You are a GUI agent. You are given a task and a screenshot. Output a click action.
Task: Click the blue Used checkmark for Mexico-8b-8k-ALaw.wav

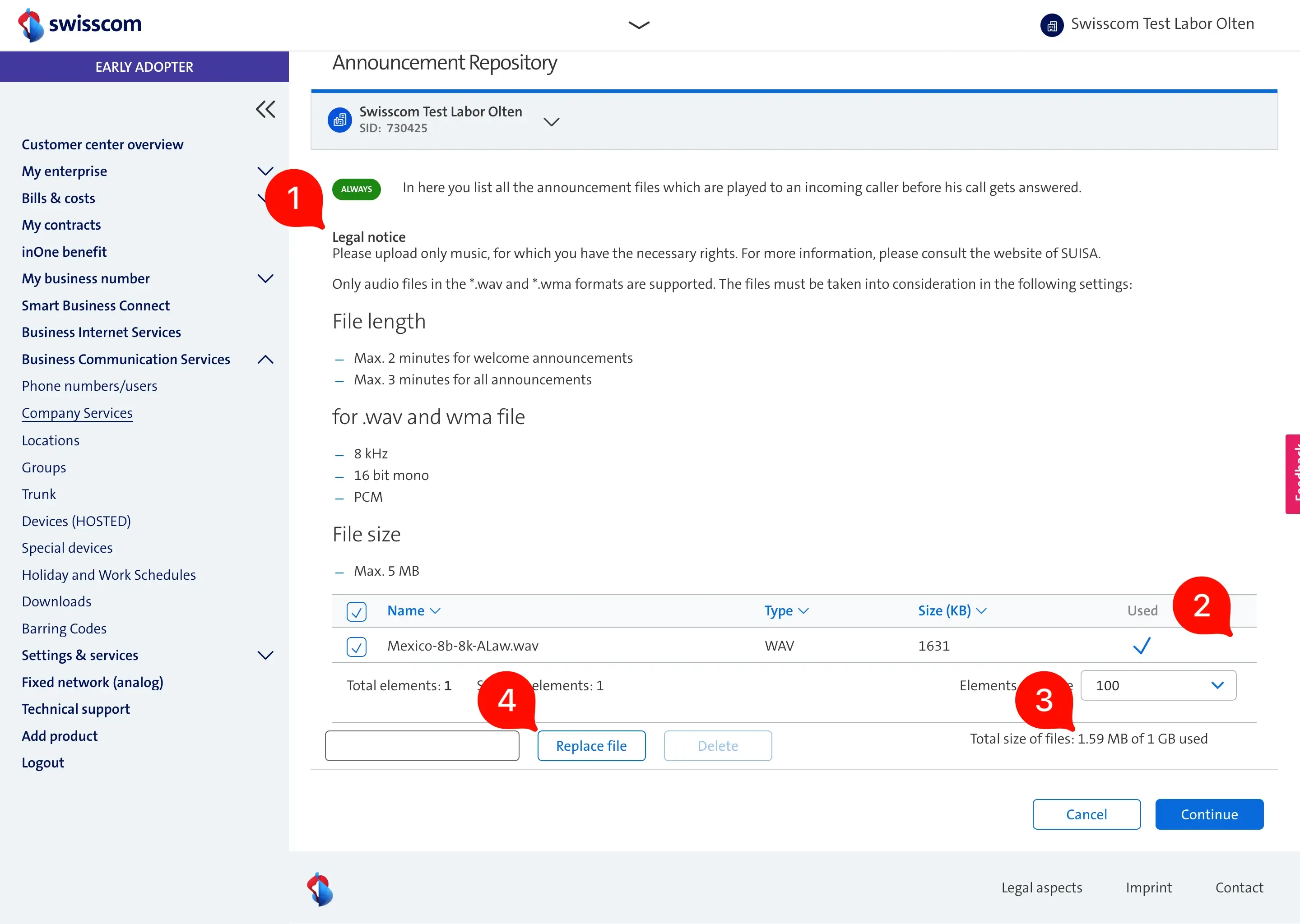[x=1142, y=646]
